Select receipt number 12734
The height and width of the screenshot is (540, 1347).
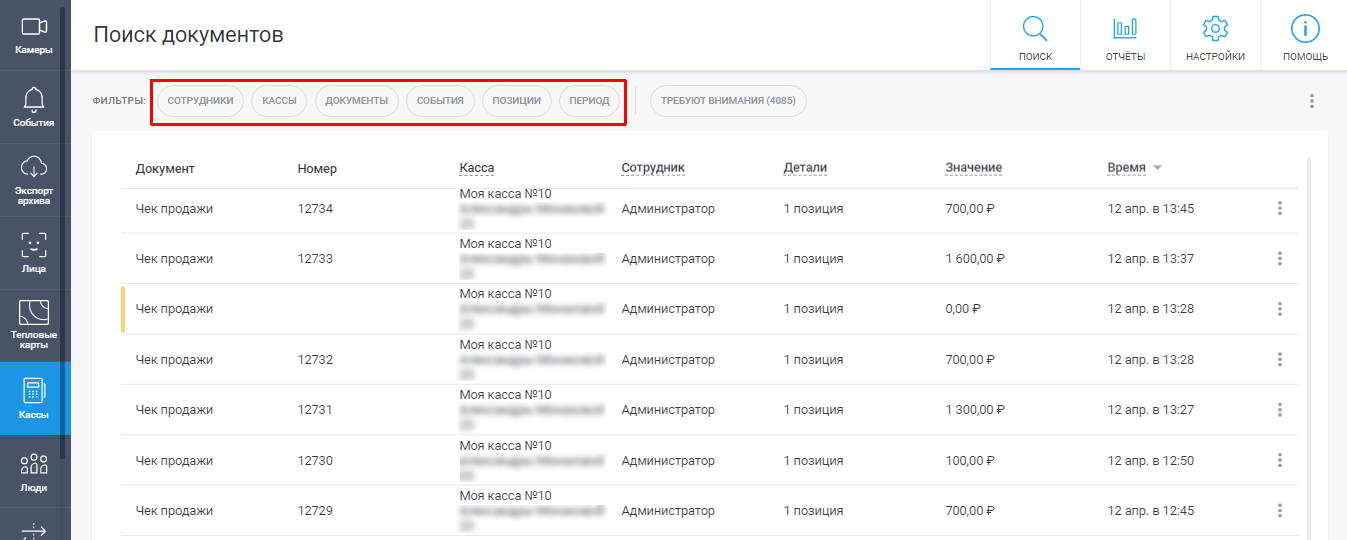315,209
